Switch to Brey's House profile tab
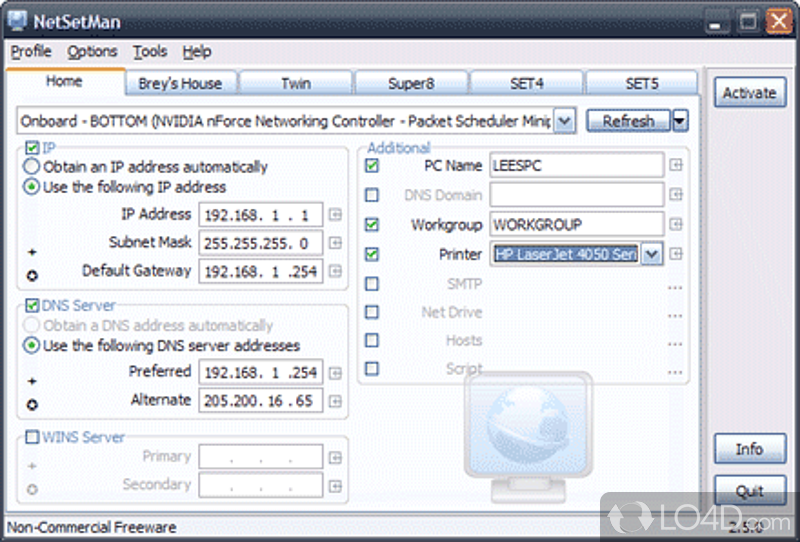Screen dimensions: 800x542 181,83
